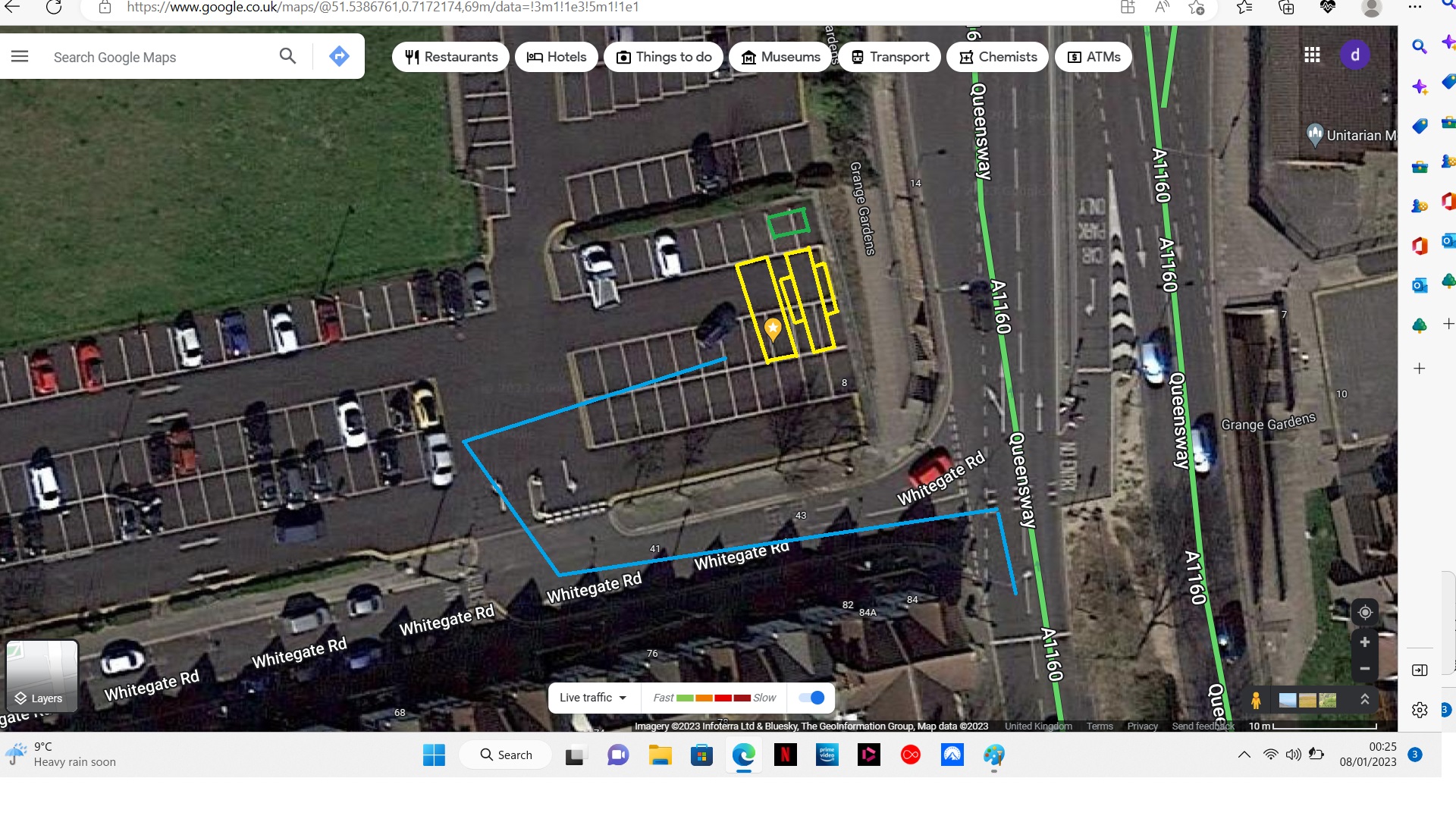Show hidden system tray icons
The width and height of the screenshot is (1456, 819).
coord(1244,755)
